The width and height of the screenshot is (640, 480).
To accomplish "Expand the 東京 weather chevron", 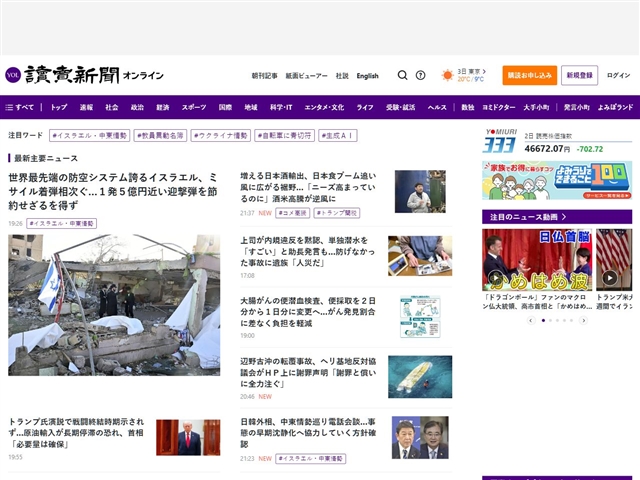I will tap(484, 71).
